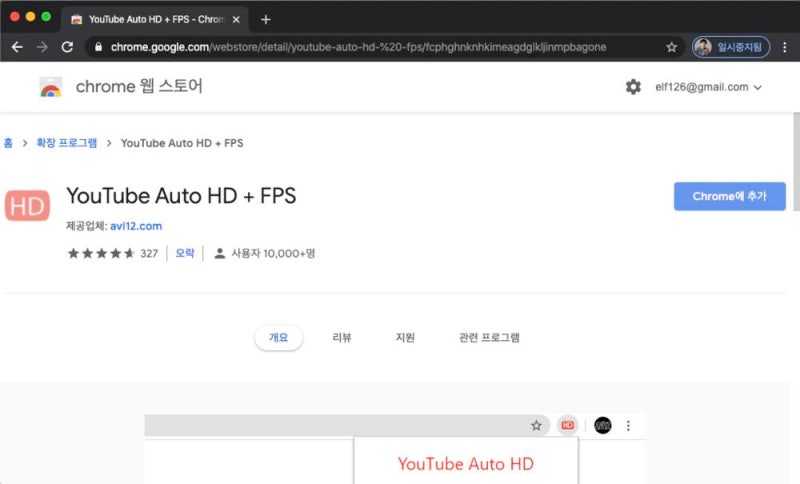Click the browser forward arrow
The height and width of the screenshot is (484, 800).
[x=42, y=47]
